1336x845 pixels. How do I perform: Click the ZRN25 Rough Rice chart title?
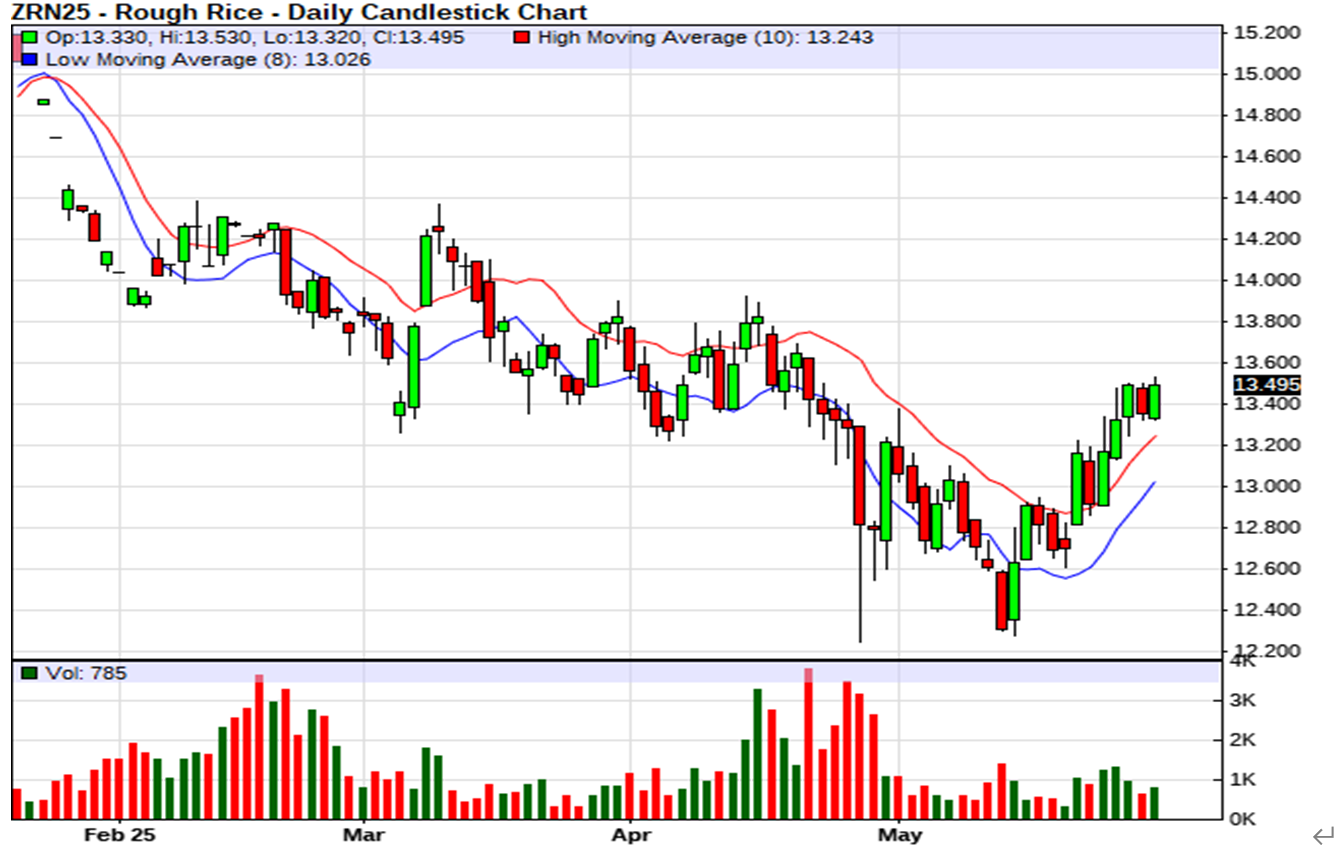point(299,12)
